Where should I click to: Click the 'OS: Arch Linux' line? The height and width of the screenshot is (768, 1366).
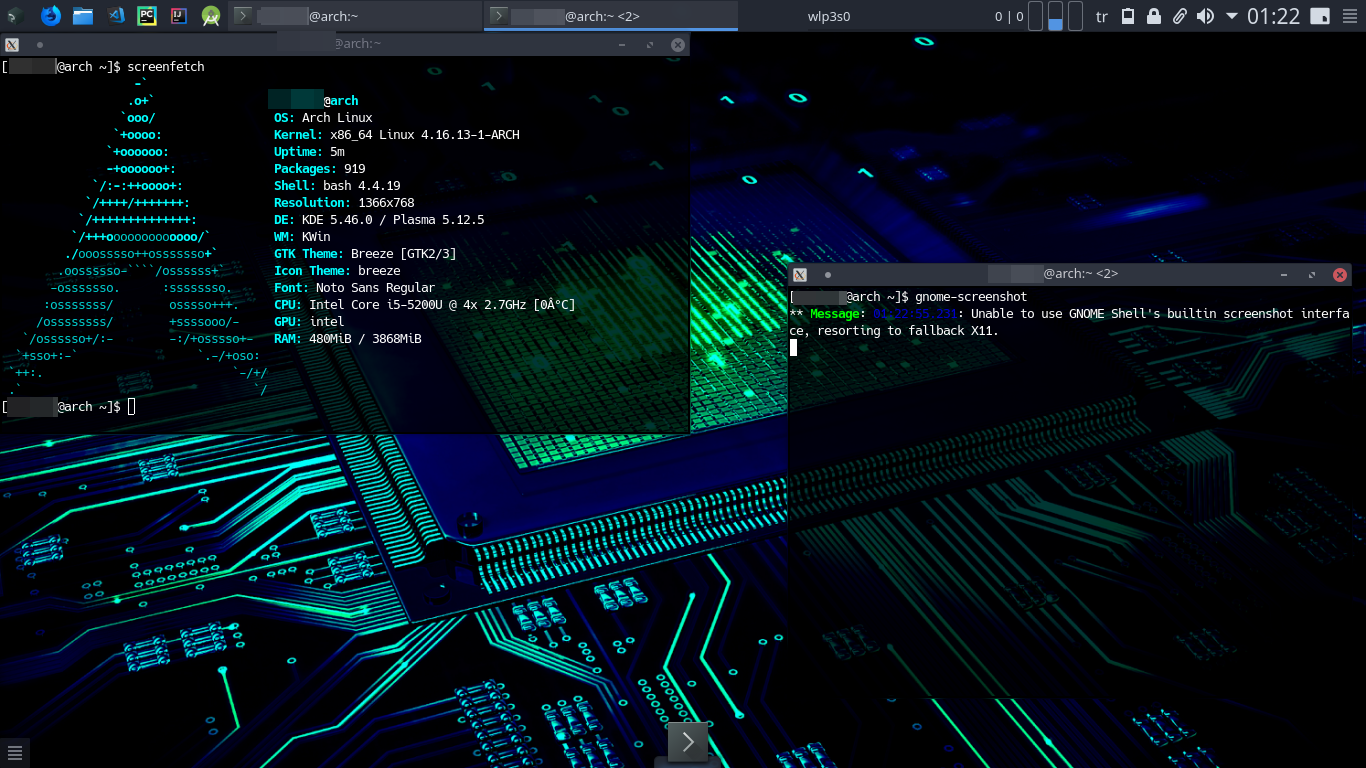(323, 118)
